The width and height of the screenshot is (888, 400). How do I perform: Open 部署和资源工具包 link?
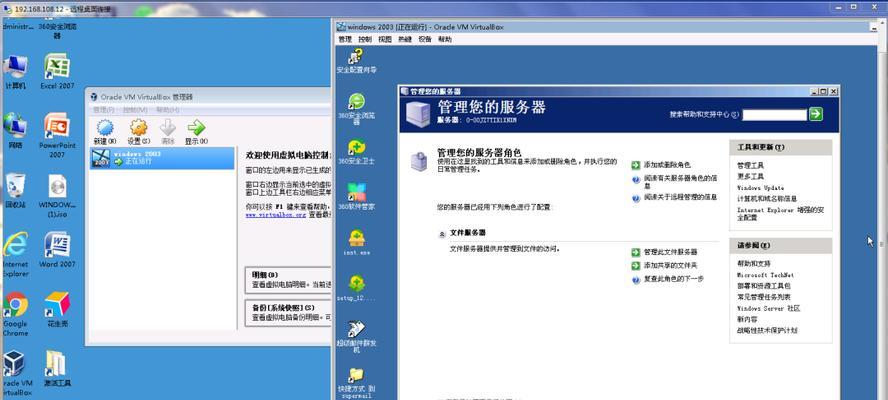pyautogui.click(x=763, y=286)
